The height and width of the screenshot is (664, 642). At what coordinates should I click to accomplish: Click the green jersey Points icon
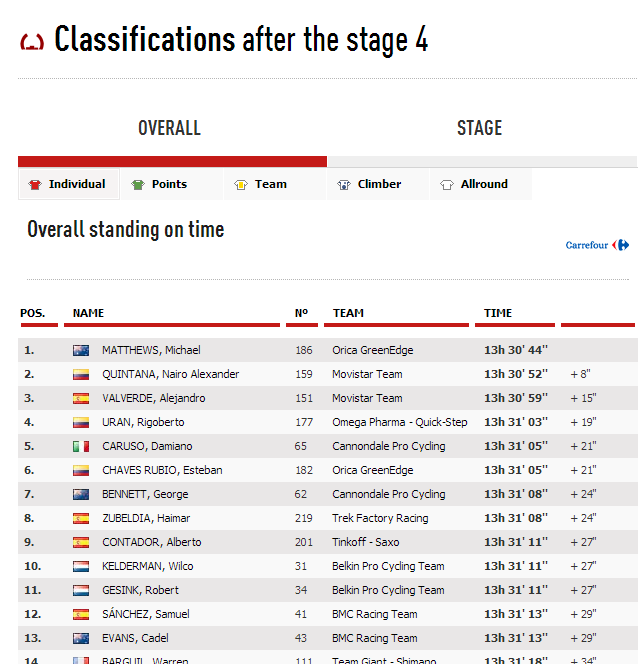click(138, 185)
